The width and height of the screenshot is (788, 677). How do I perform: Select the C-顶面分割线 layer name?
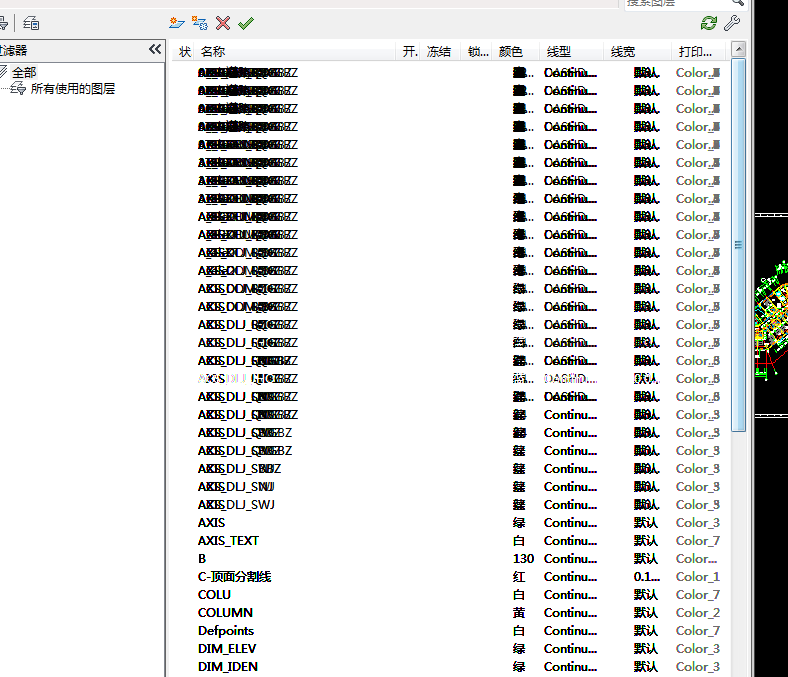click(x=235, y=576)
